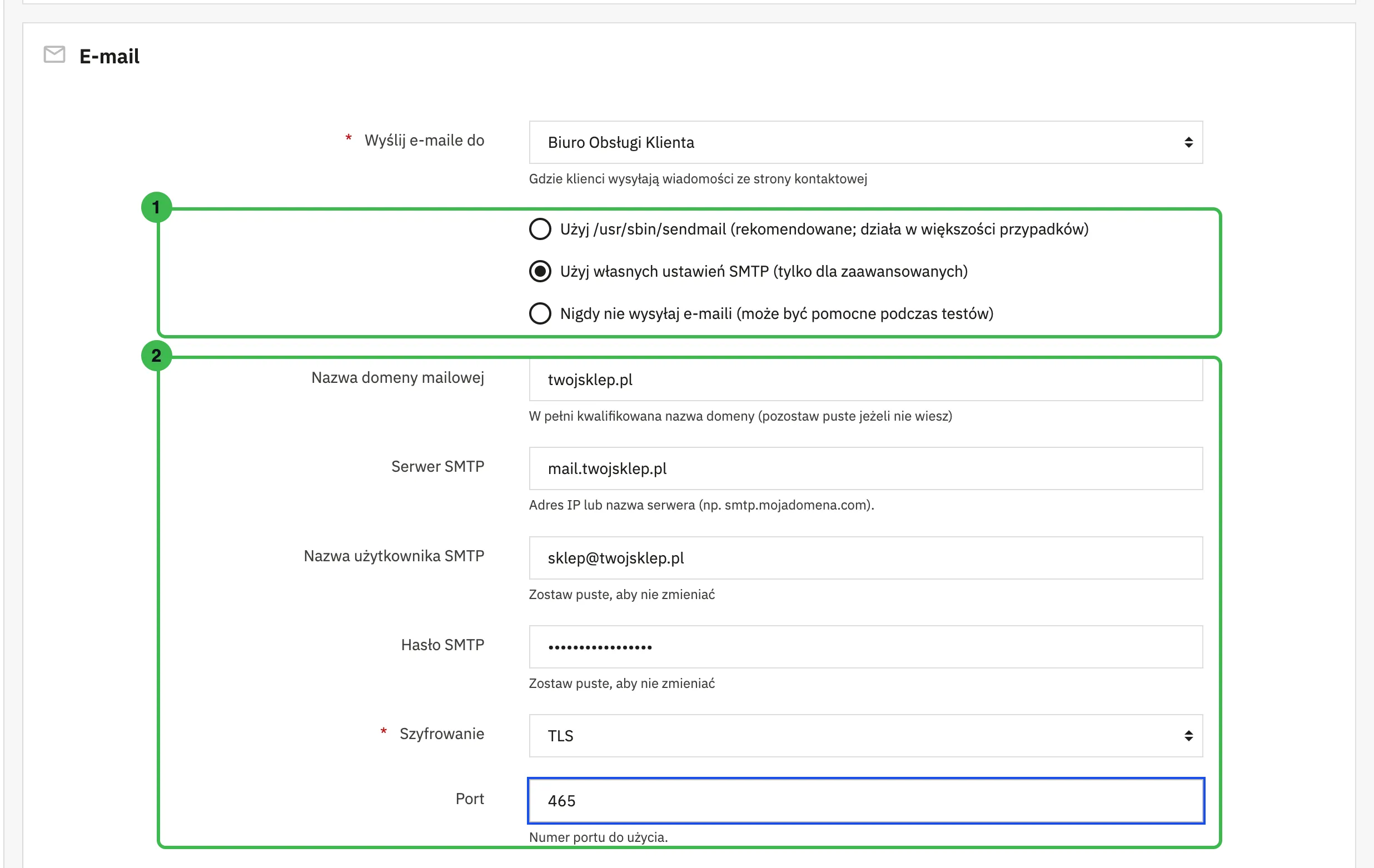1374x868 pixels.
Task: Click the Serwer SMTP label
Action: [437, 466]
